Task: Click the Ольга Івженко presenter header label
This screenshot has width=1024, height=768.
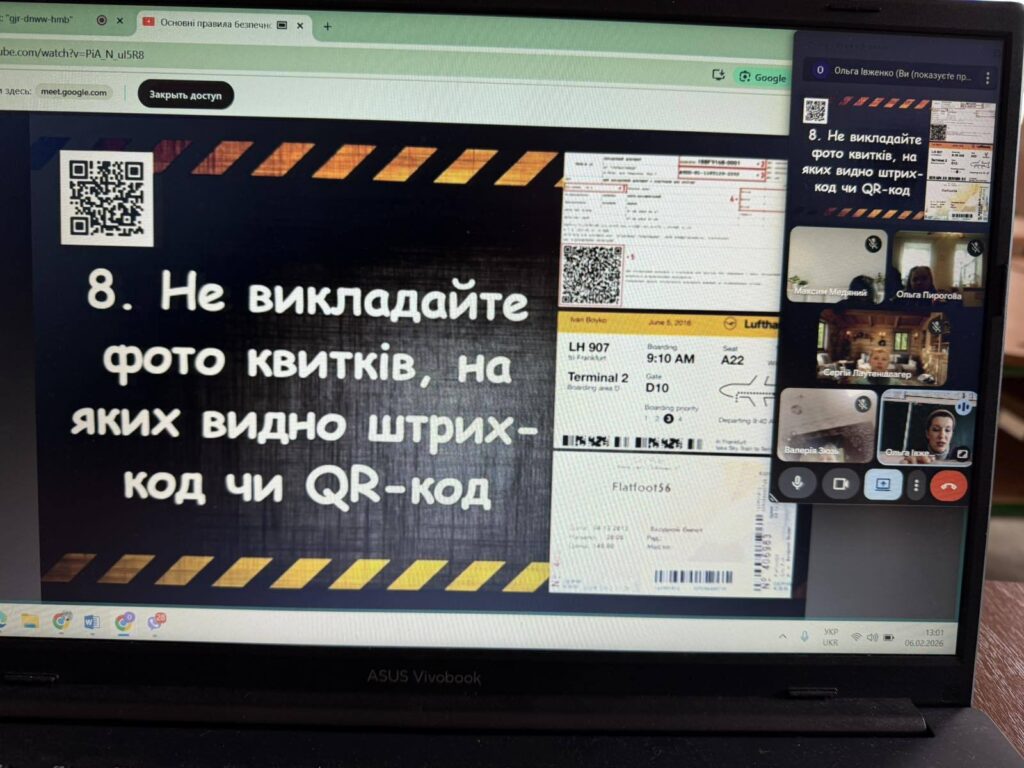Action: (901, 74)
